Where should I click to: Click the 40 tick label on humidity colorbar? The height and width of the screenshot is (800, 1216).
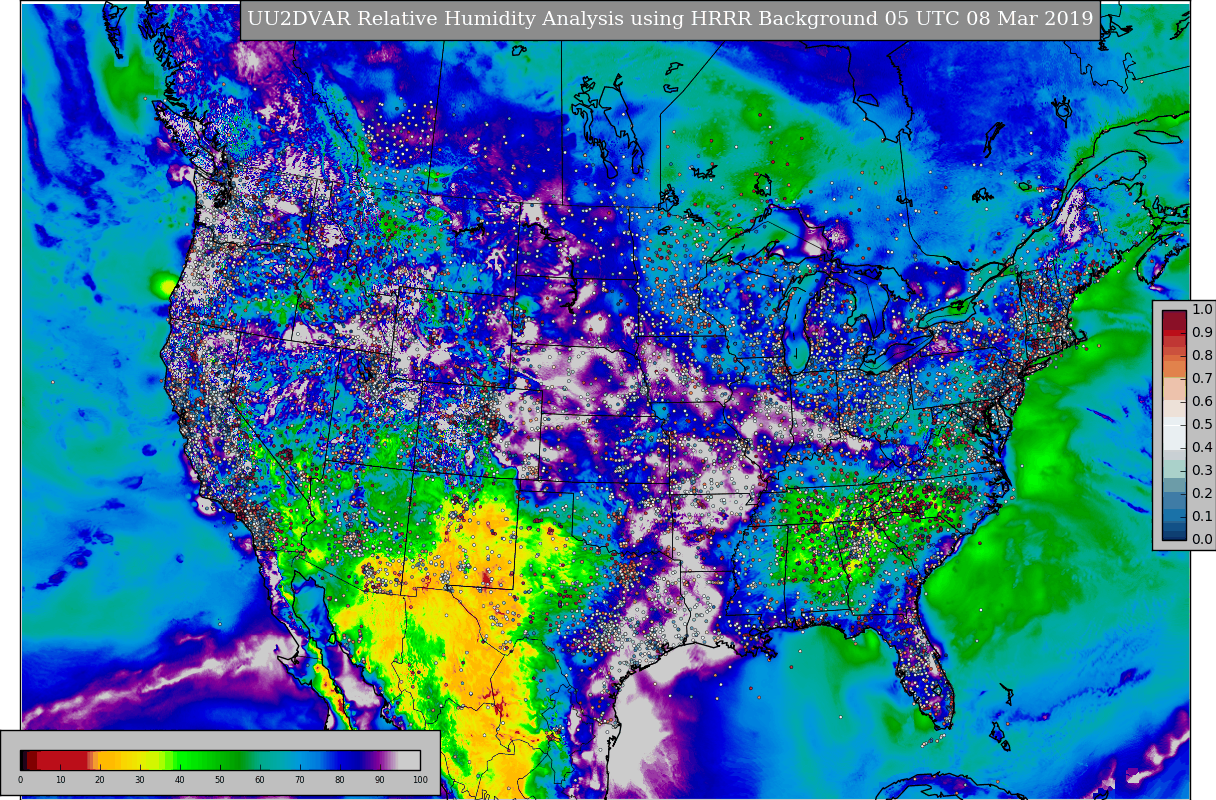pyautogui.click(x=180, y=780)
